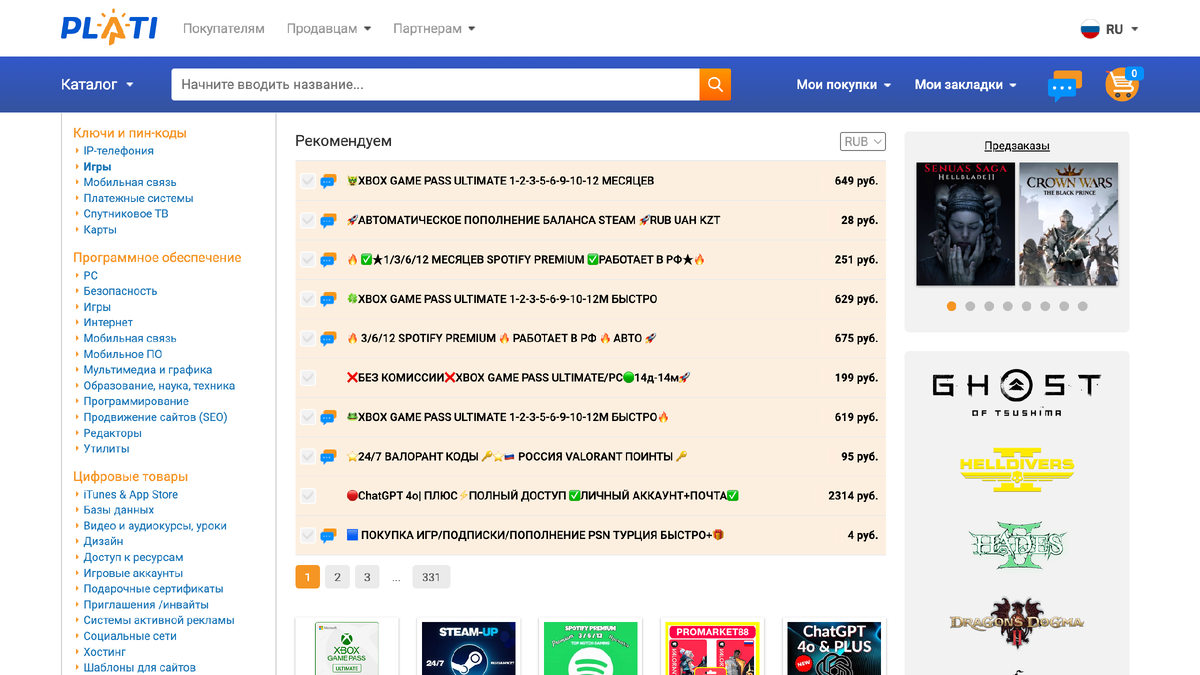1200x675 pixels.
Task: Click the Russian flag icon
Action: click(1090, 29)
